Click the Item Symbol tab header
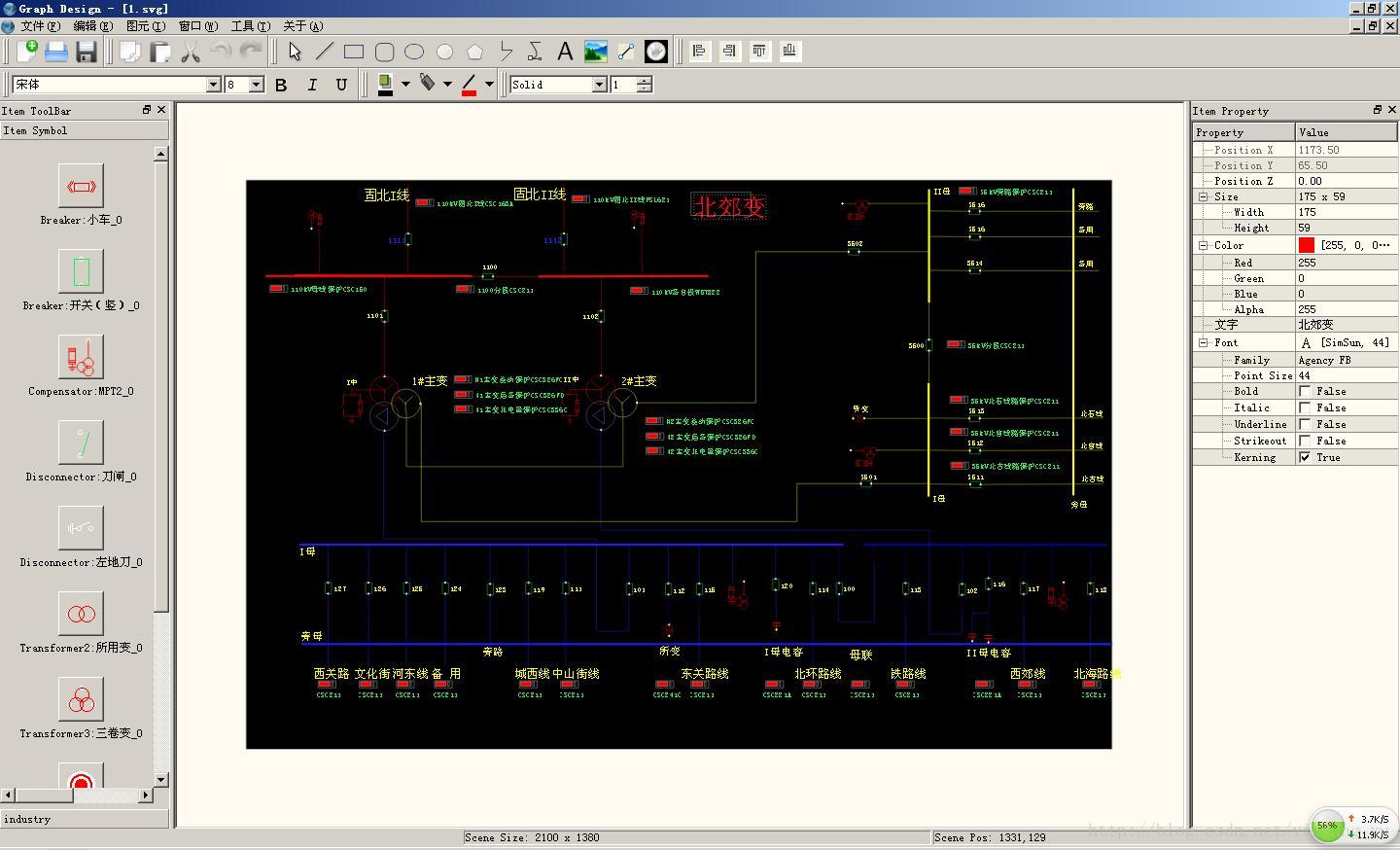Screen dimensions: 1400x850 coord(85,130)
